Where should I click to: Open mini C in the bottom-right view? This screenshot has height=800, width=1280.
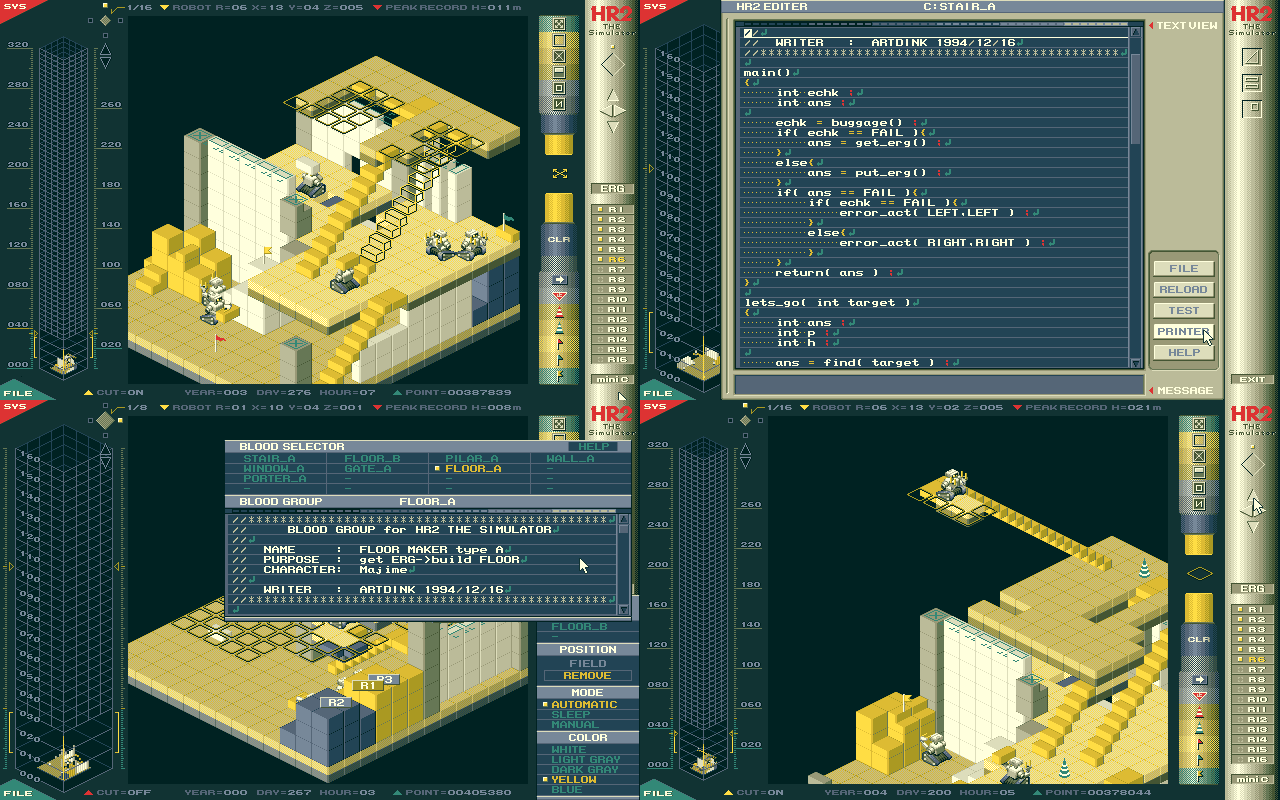click(x=1253, y=779)
